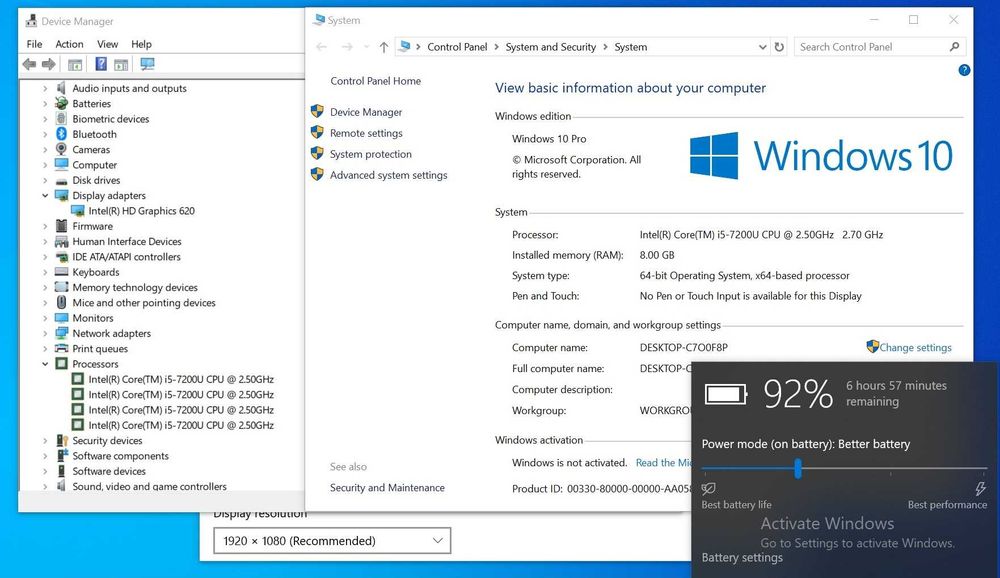Click the shield icon beside Remote settings
Viewport: 1000px width, 578px height.
point(317,132)
